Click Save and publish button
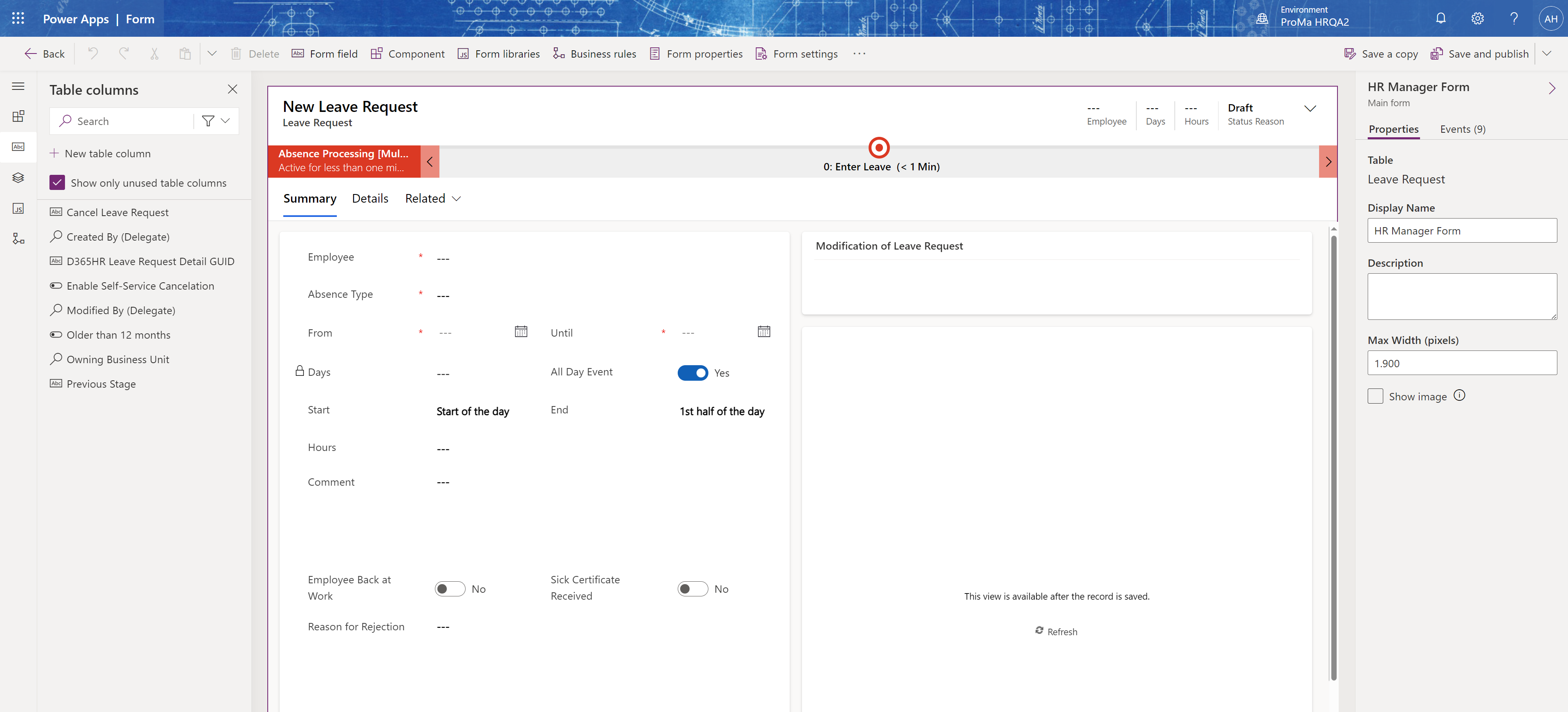Screen dimensions: 1568x712 (1480, 54)
